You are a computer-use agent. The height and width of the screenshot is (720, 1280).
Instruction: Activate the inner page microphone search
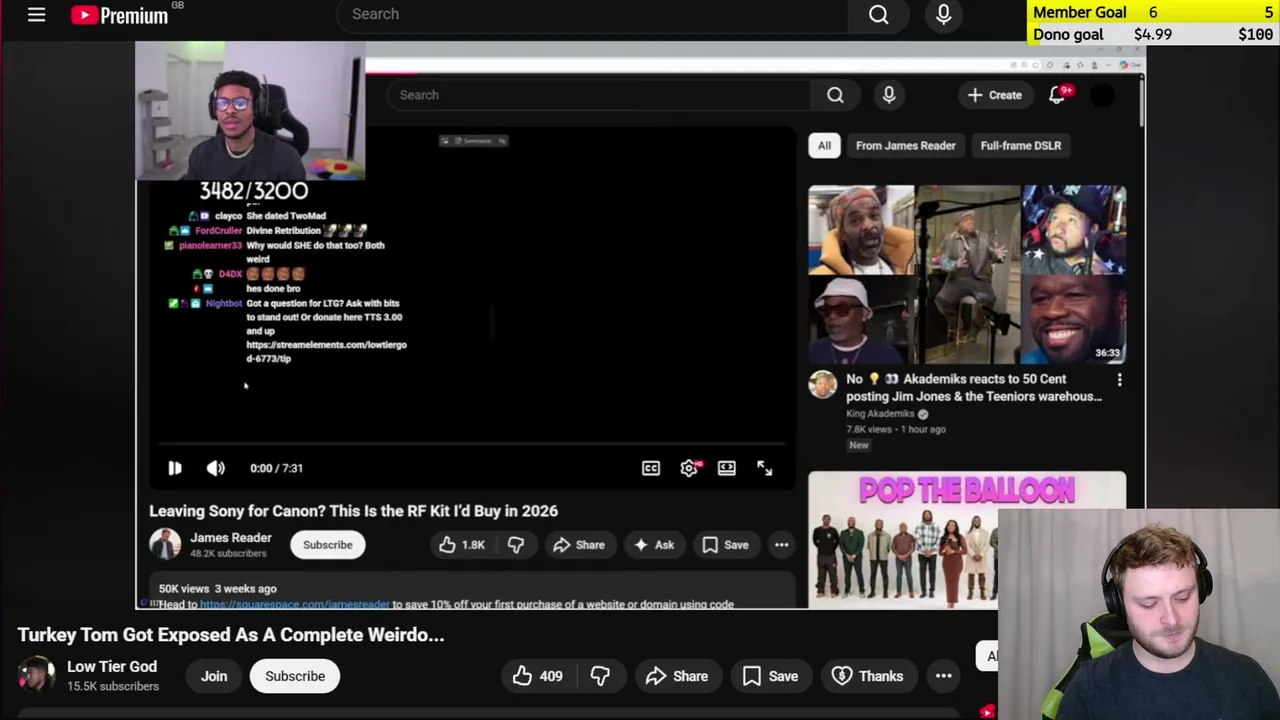click(889, 95)
